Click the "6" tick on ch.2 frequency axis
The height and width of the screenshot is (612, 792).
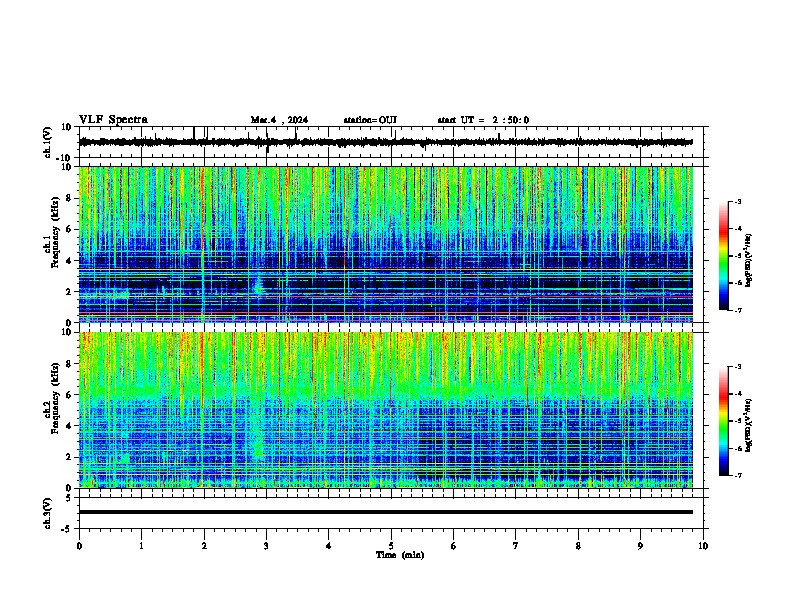pos(69,395)
